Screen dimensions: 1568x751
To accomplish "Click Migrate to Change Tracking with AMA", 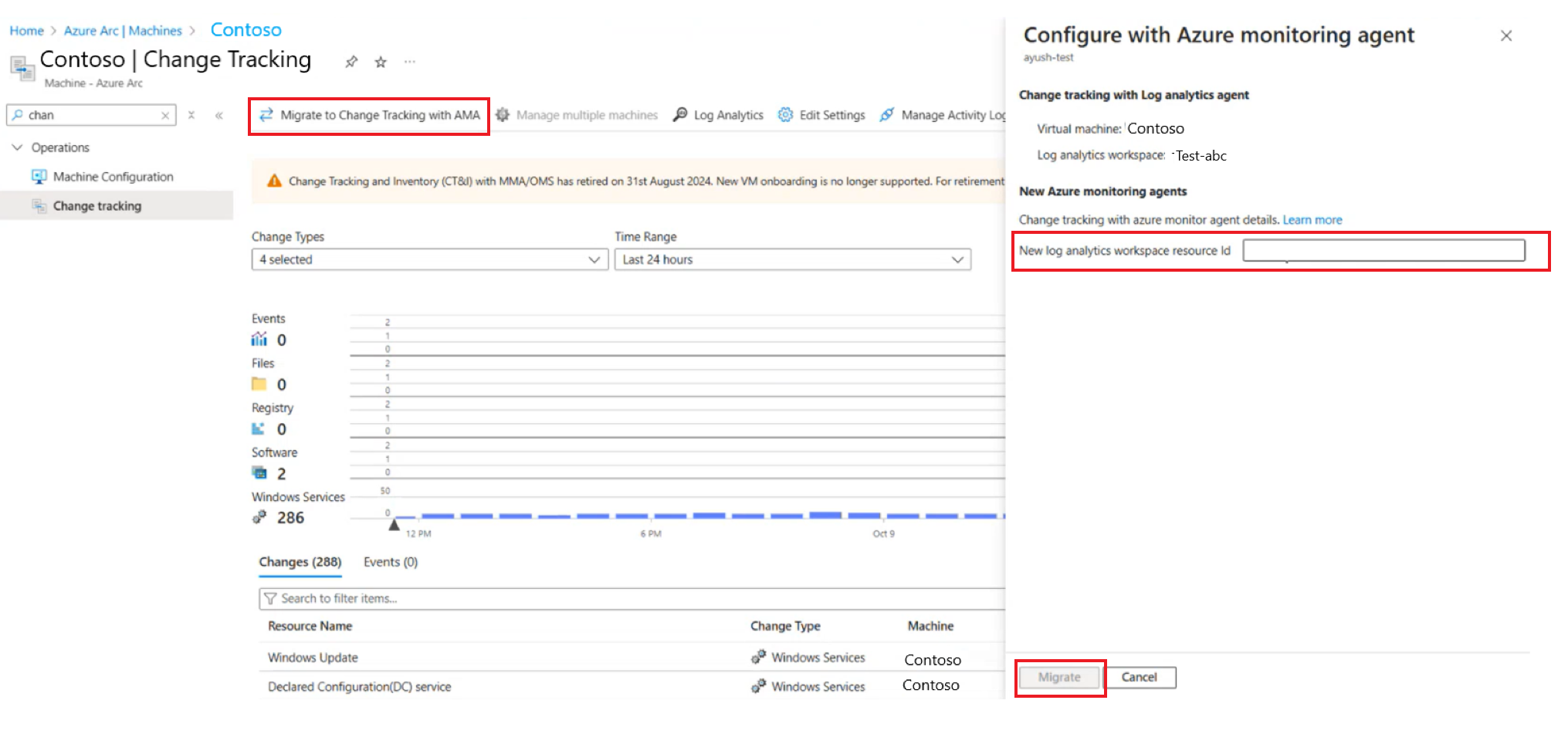I will [x=369, y=116].
